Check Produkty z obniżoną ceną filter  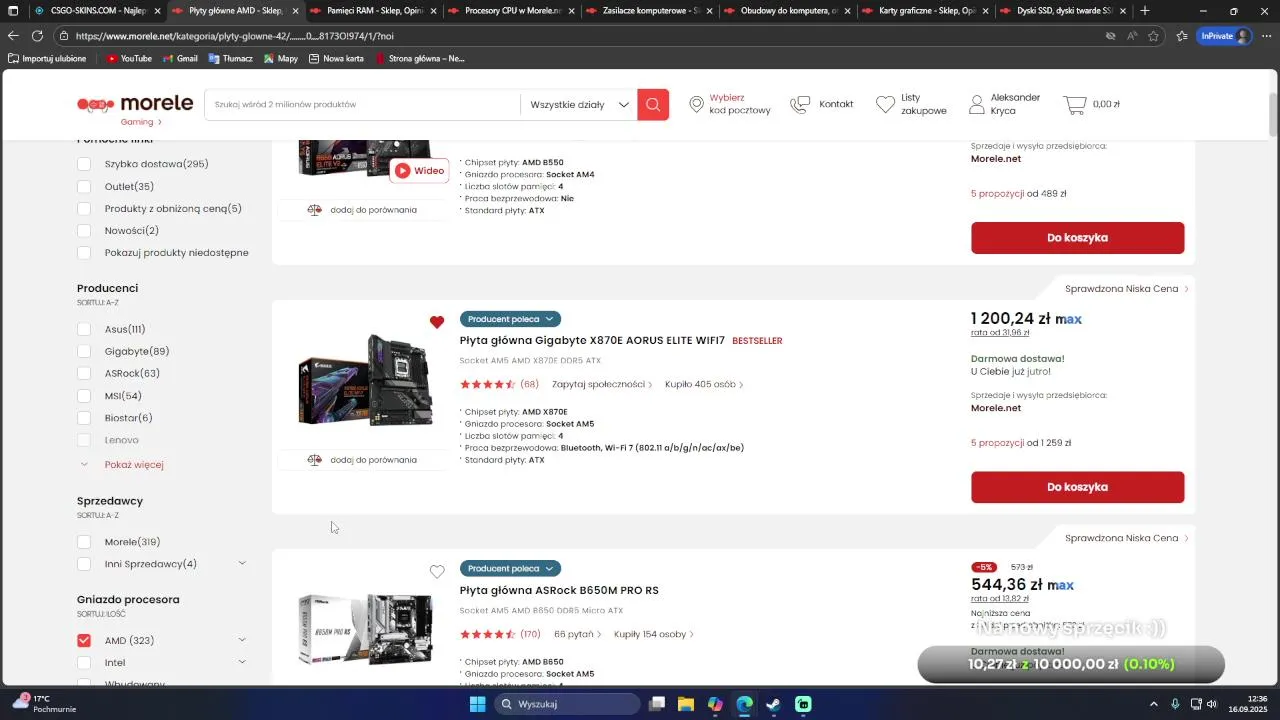pyautogui.click(x=84, y=209)
